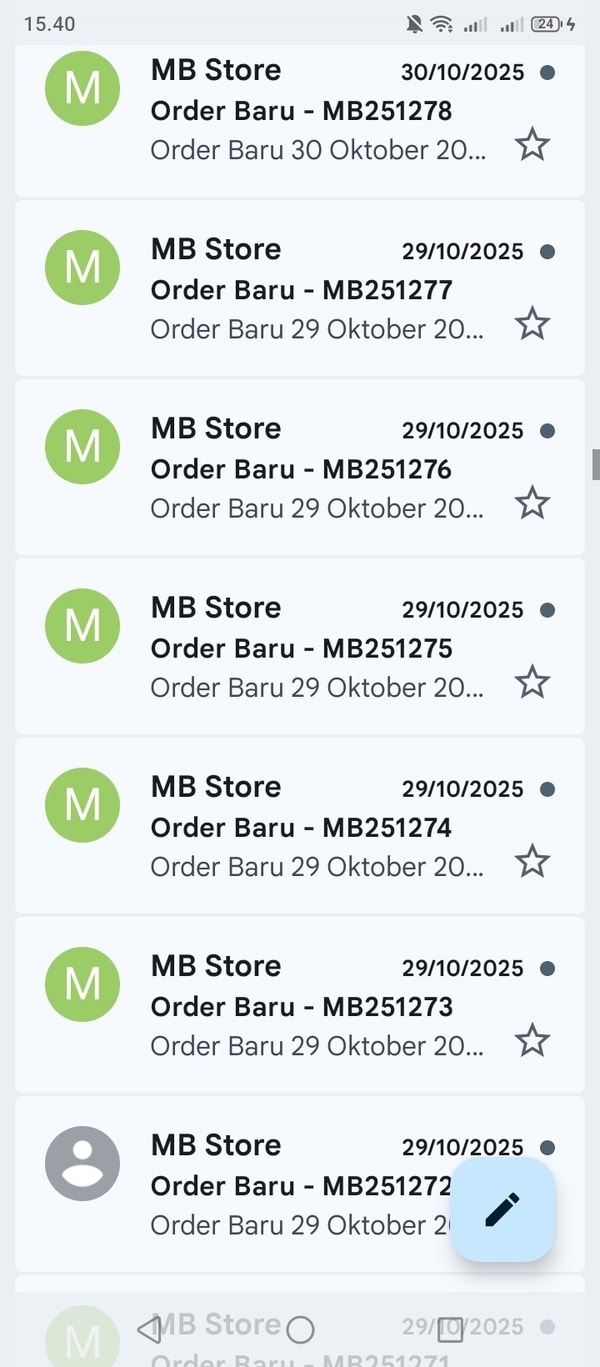Select MB251278 email via sender avatar

point(83,89)
